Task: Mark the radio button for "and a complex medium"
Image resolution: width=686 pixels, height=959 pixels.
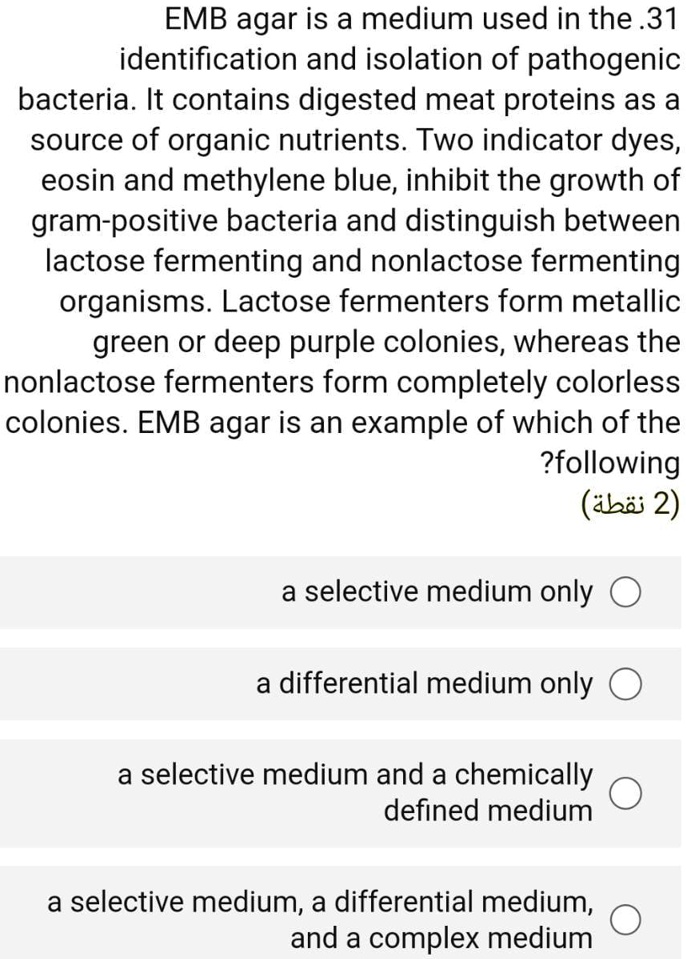Action: pos(626,921)
